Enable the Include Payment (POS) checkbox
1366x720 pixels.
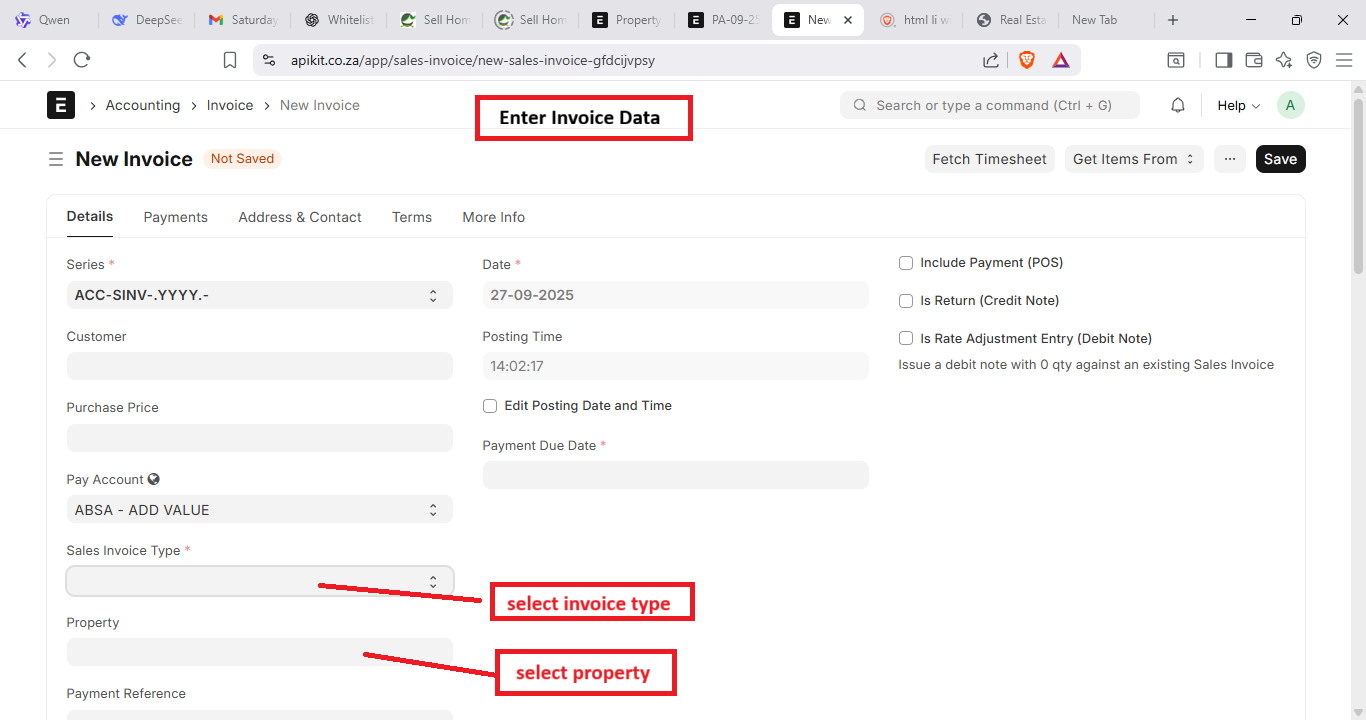coord(906,263)
